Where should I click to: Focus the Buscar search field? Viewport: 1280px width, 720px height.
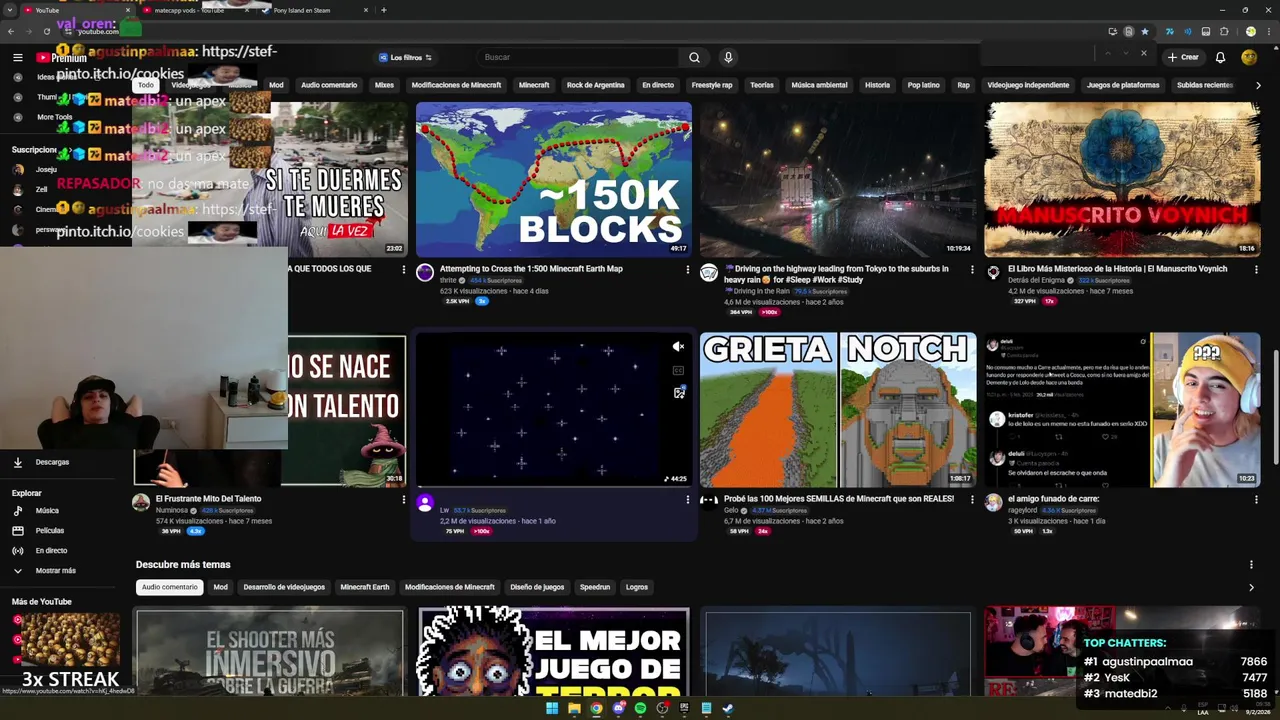[x=578, y=57]
